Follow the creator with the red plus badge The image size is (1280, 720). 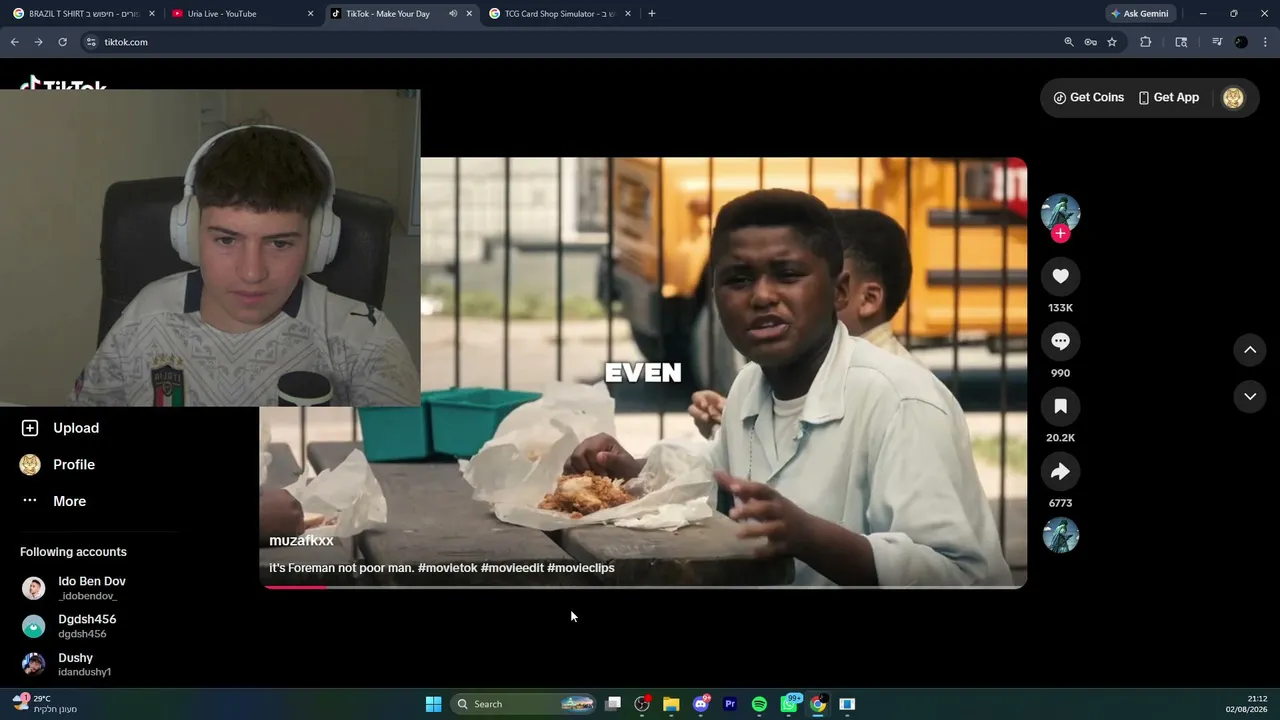click(x=1060, y=234)
